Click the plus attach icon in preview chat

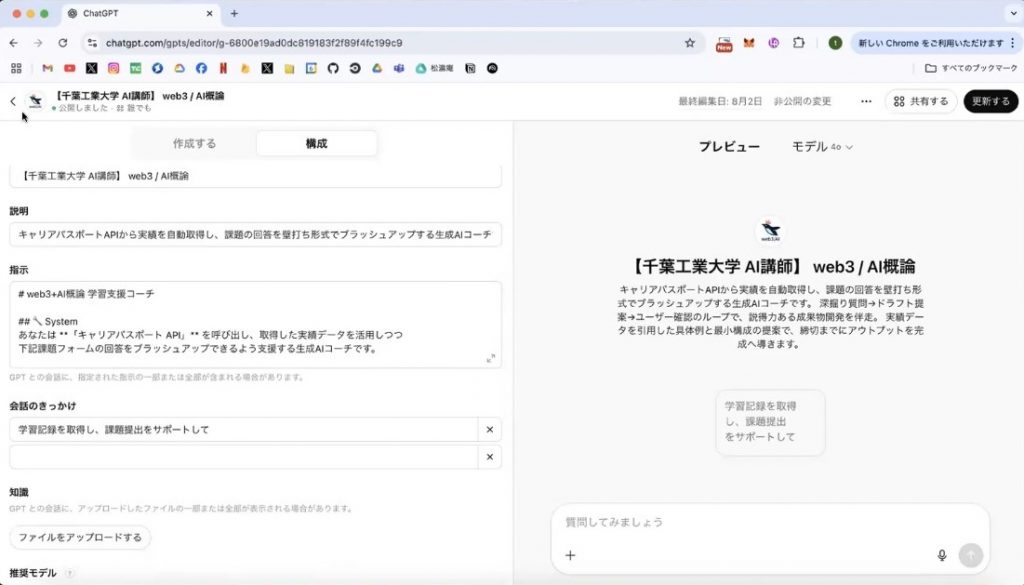[570, 556]
